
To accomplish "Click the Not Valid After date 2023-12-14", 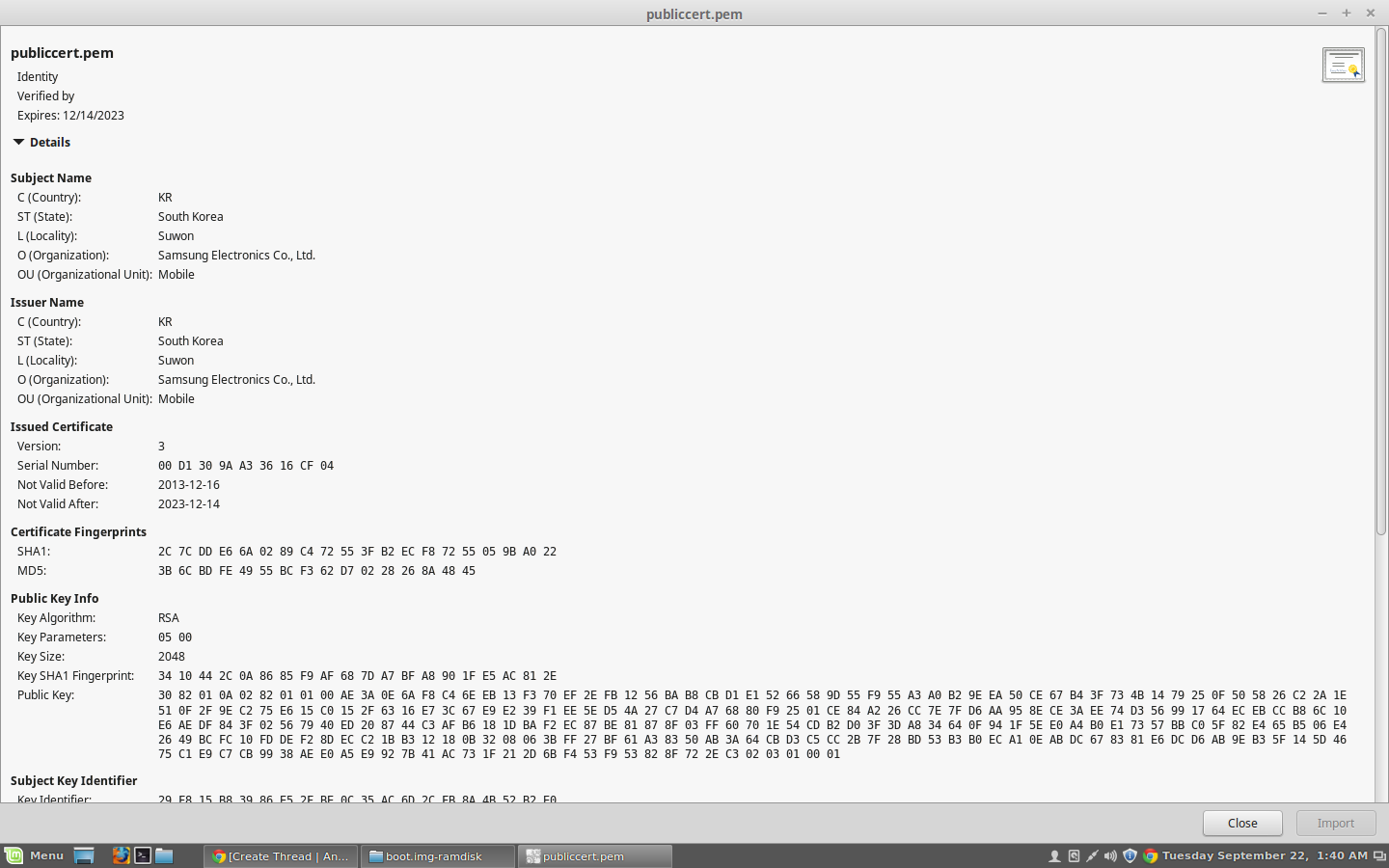I will 189,503.
